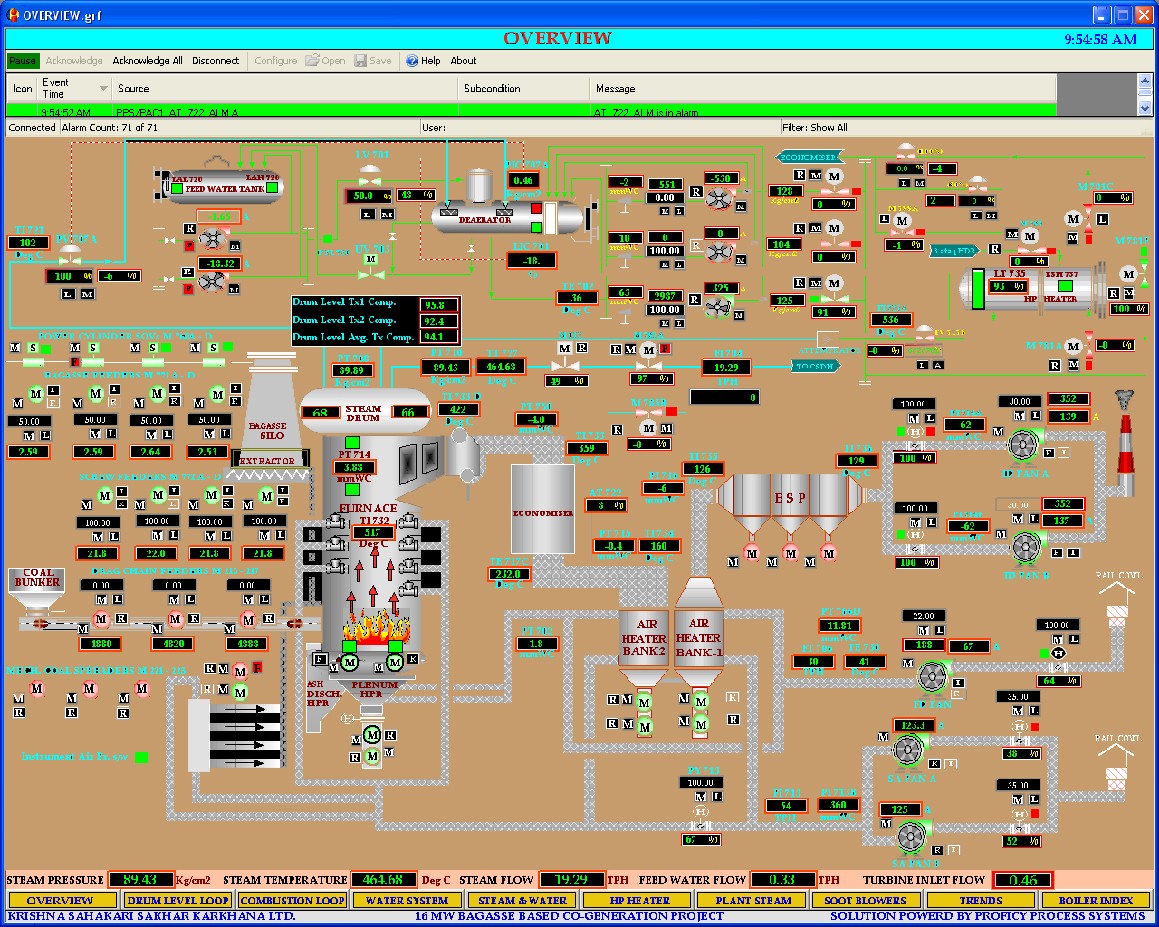
Task: Open the Steam Drum graphic
Action: (x=365, y=411)
